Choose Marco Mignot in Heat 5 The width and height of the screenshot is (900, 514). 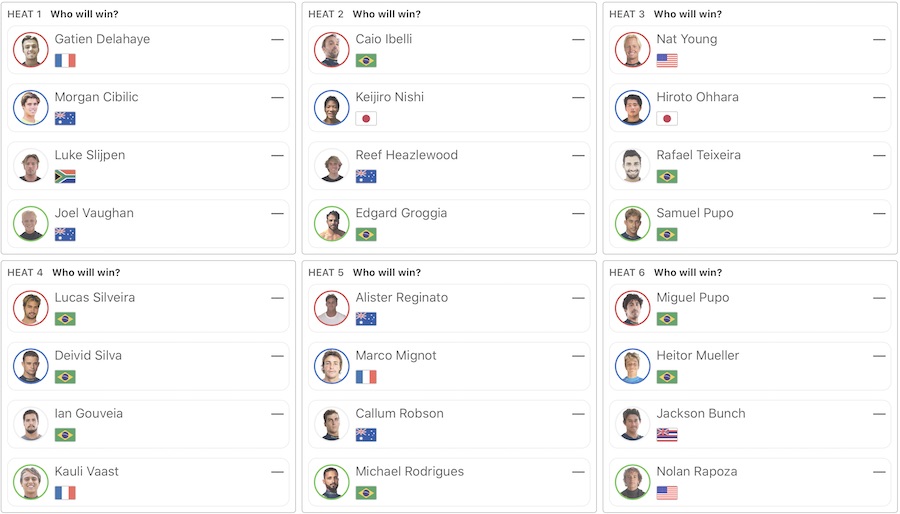[450, 366]
